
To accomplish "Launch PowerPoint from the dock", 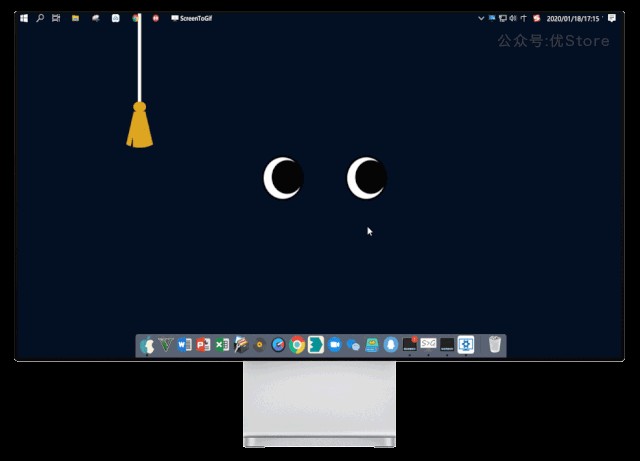I will pyautogui.click(x=203, y=345).
